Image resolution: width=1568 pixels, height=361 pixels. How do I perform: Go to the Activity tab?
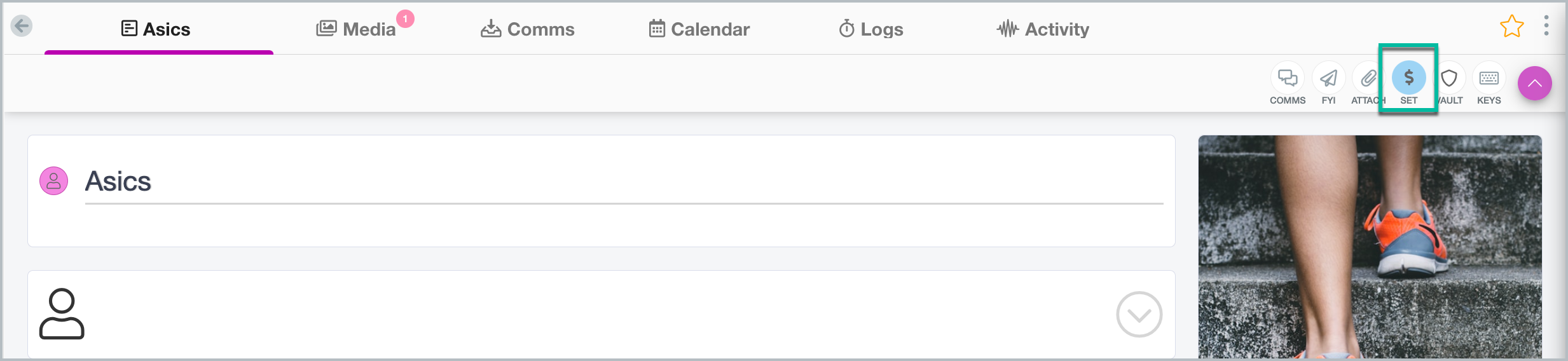tap(1043, 29)
